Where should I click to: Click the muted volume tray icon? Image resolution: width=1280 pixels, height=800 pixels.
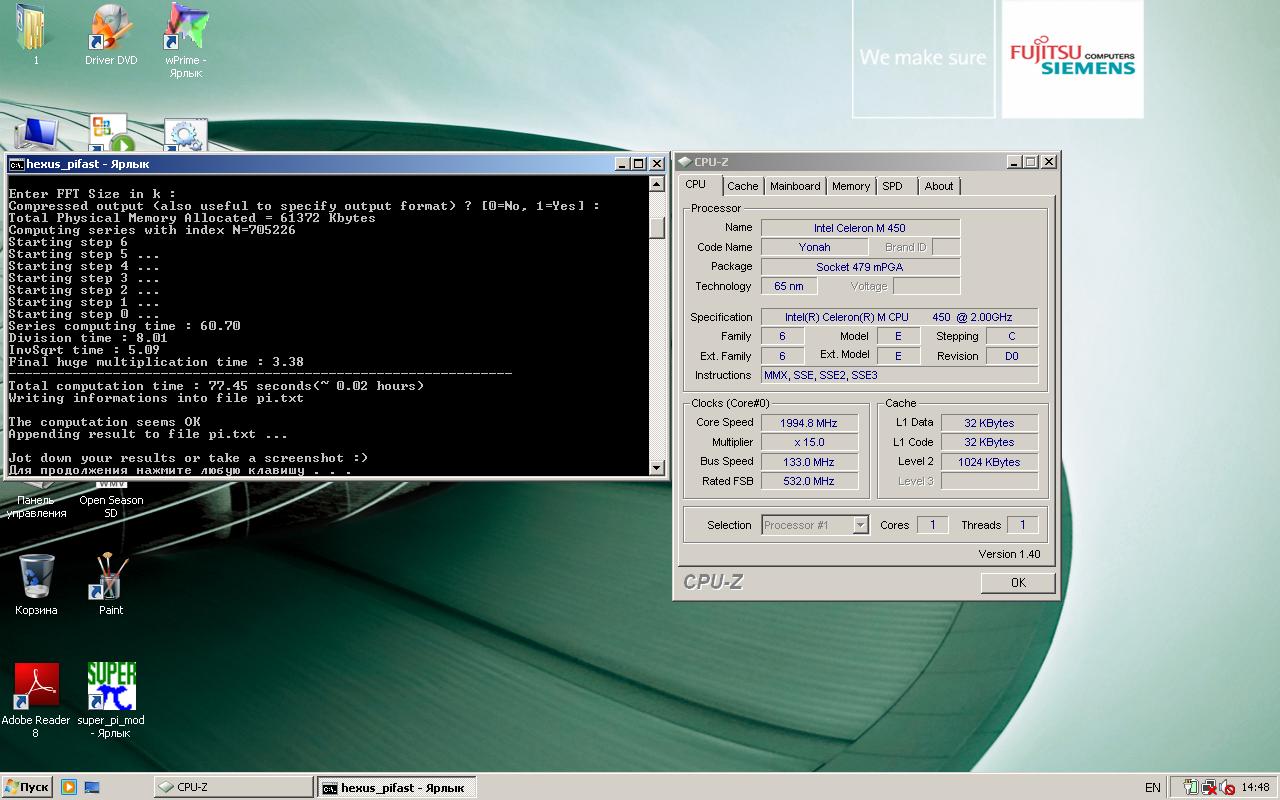pyautogui.click(x=1227, y=787)
